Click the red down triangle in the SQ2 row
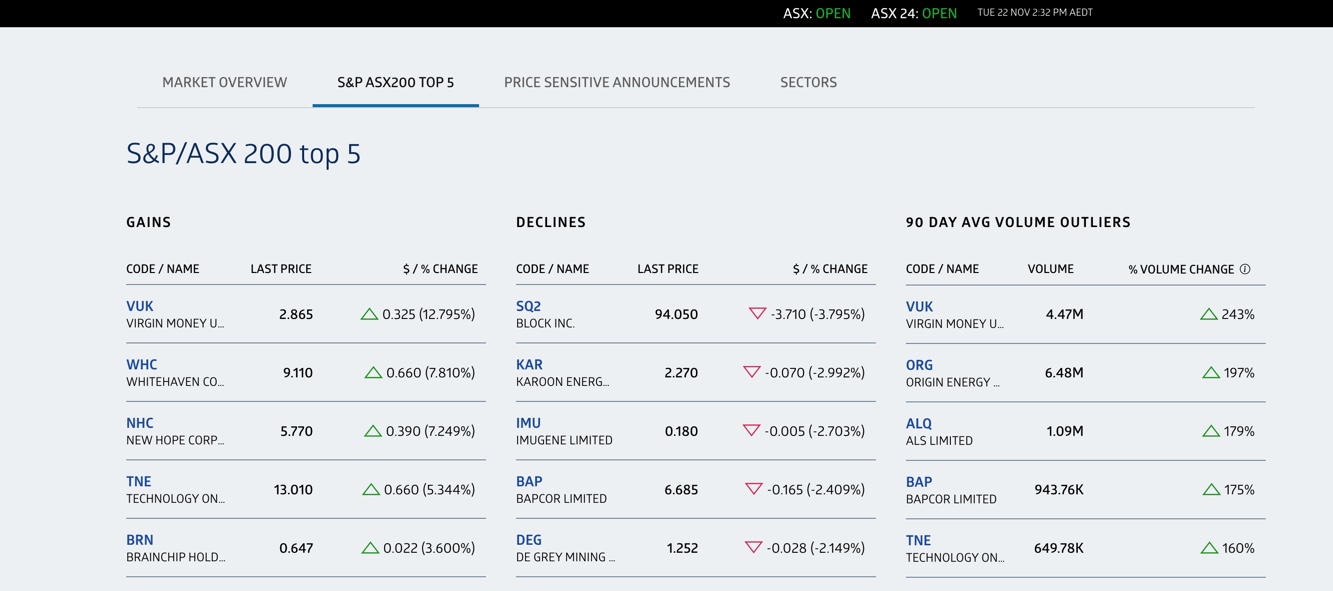 (757, 314)
